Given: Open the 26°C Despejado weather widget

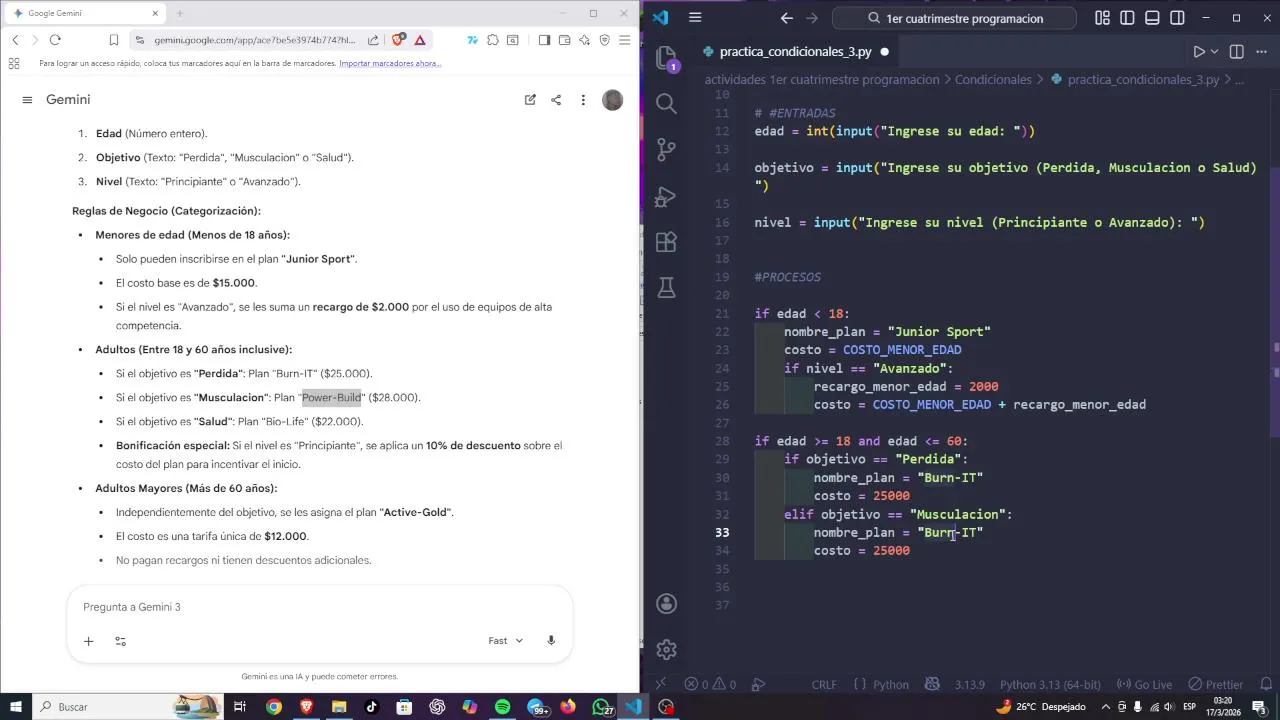Looking at the screenshot, I should pos(1040,707).
